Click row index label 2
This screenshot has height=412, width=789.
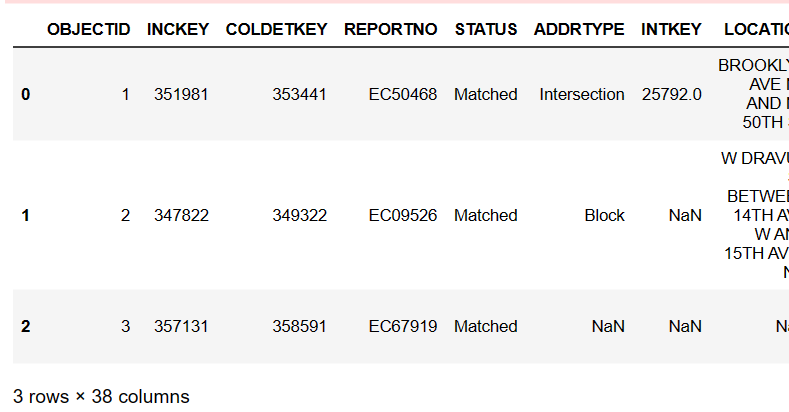tap(26, 326)
